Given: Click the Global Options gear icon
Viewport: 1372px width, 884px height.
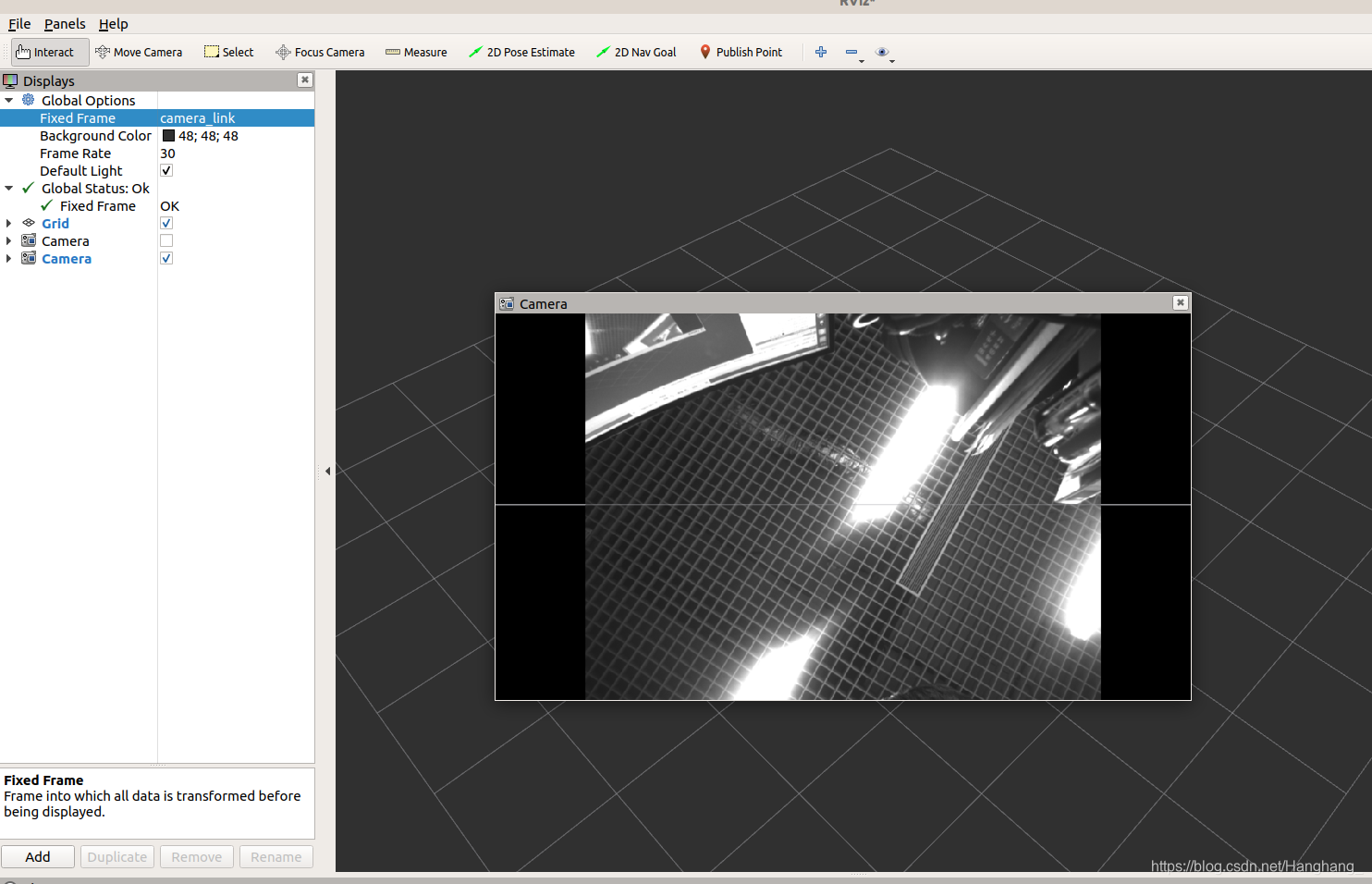Looking at the screenshot, I should click(x=29, y=100).
